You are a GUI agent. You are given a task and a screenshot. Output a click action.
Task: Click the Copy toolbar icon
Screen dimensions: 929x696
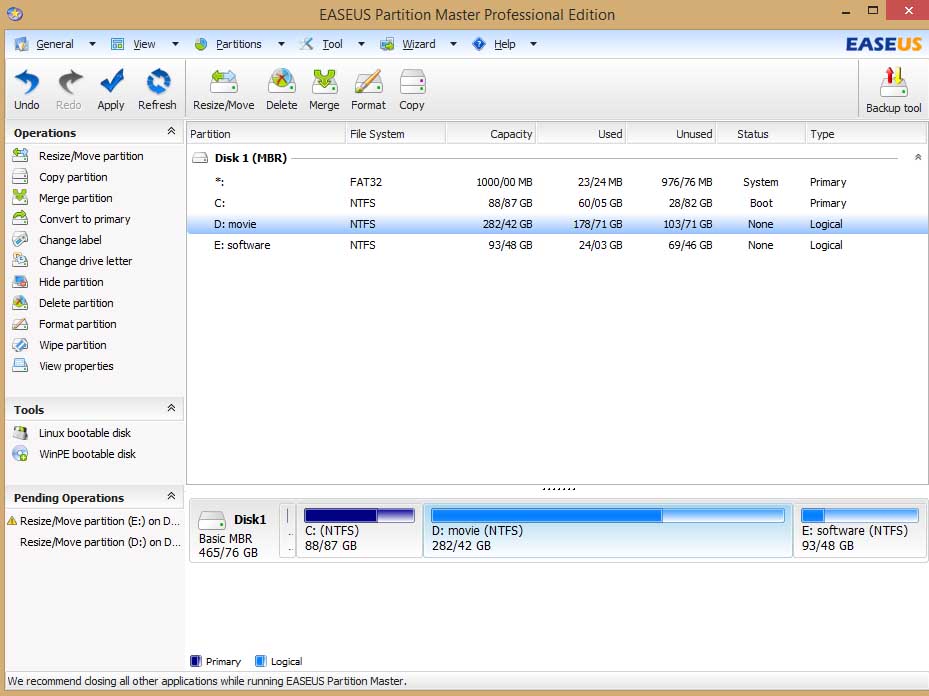click(412, 88)
